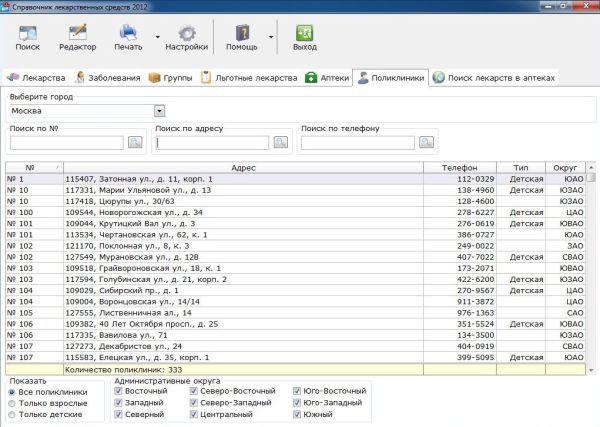The image size is (600, 427).
Task: Sort by the № column header
Action: (x=34, y=168)
